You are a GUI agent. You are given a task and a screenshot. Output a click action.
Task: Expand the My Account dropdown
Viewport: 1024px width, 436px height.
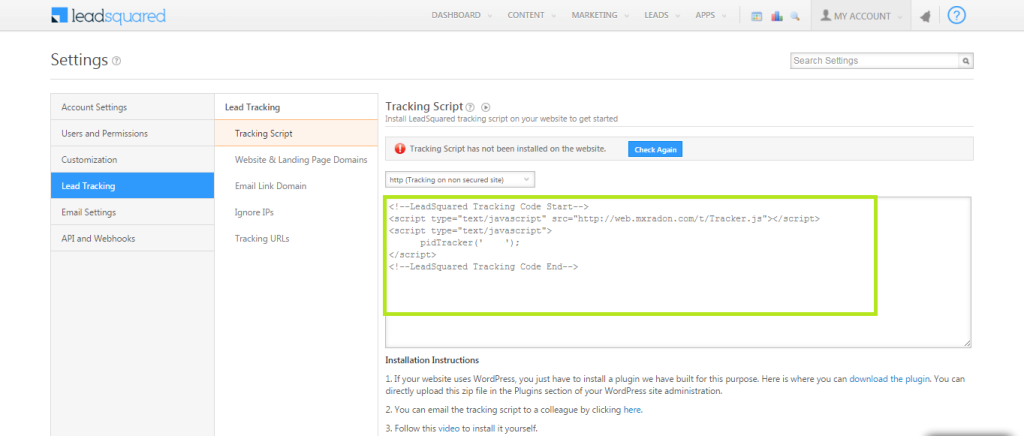coord(862,16)
